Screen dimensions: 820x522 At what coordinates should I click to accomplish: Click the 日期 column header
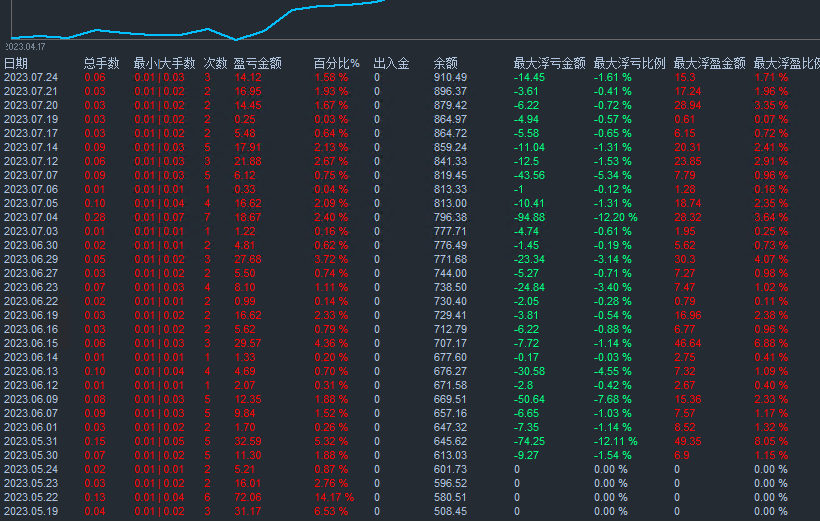16,63
